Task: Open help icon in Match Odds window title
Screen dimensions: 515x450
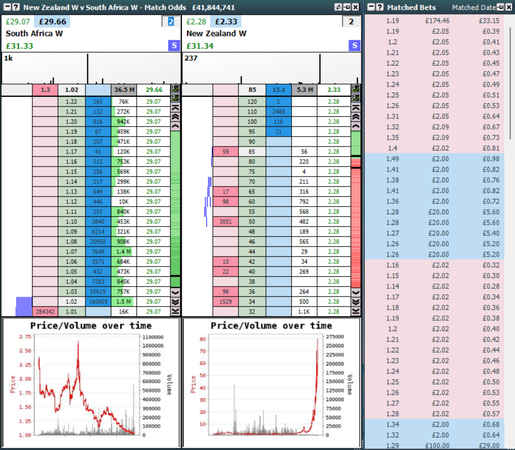Action: 16,7
